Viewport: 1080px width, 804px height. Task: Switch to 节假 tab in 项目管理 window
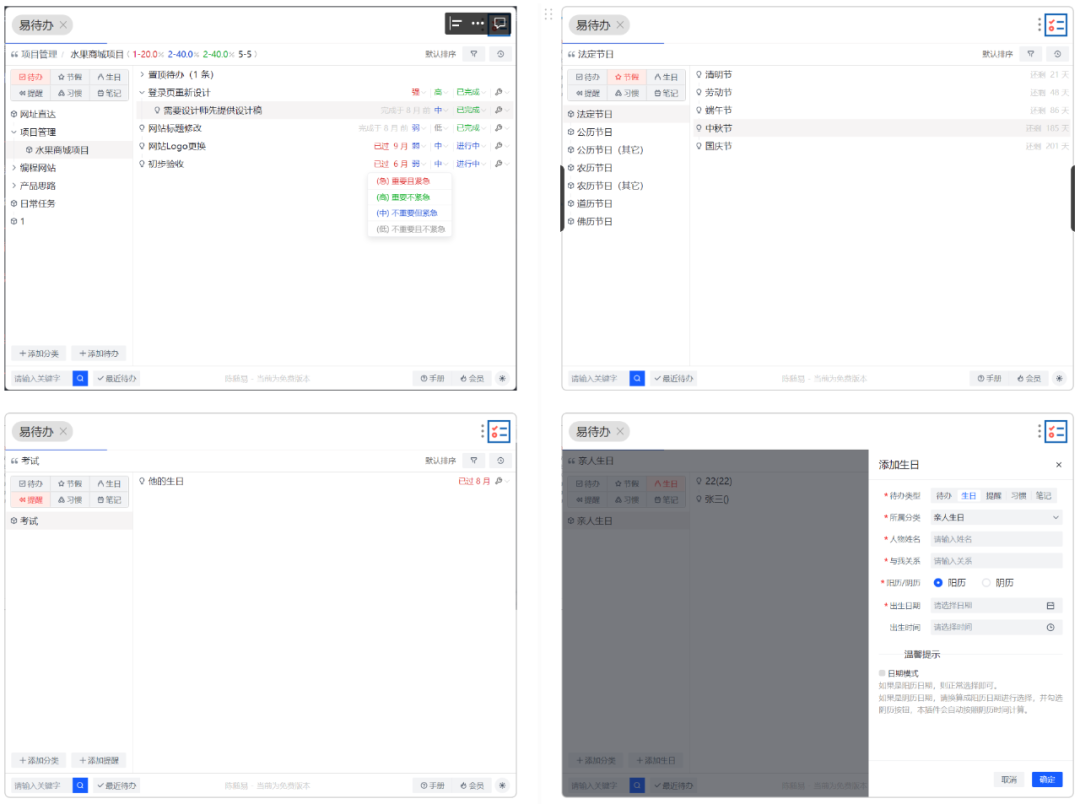click(x=70, y=77)
